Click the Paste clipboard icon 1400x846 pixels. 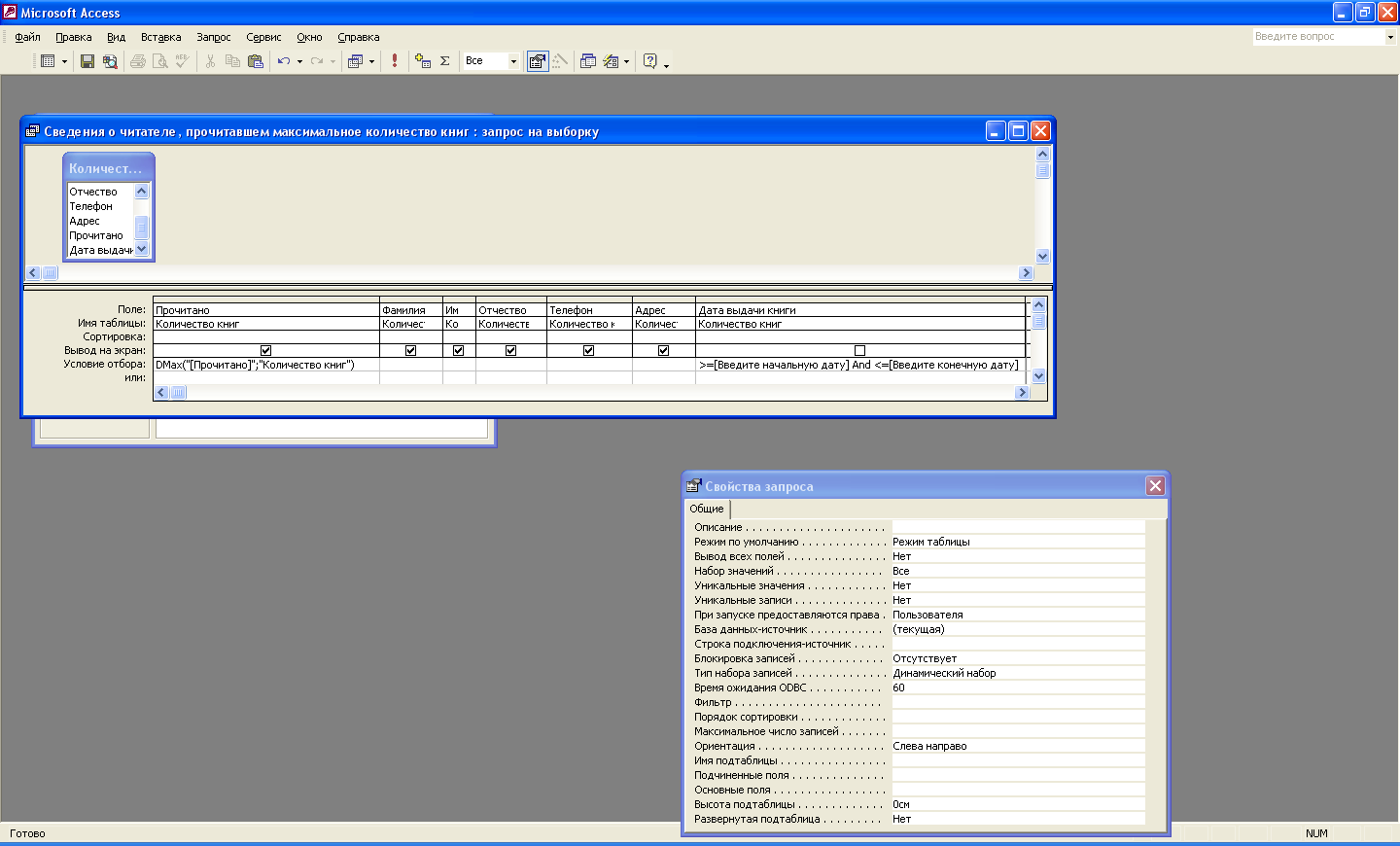pos(256,61)
